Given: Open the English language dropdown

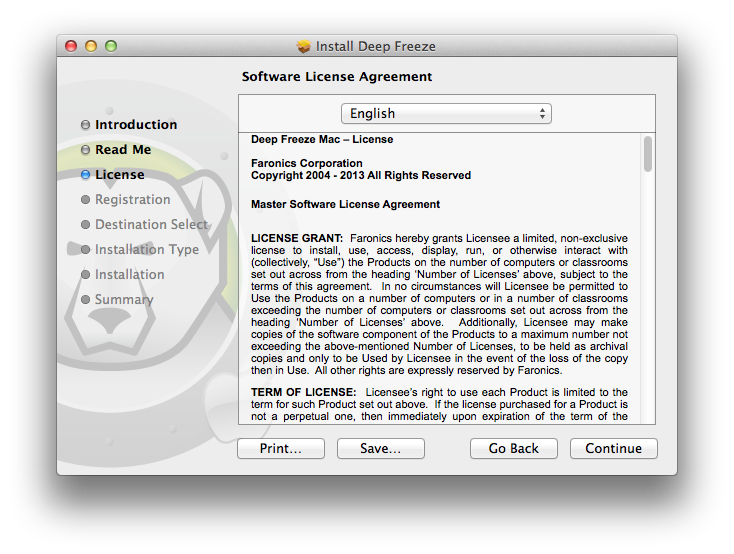Looking at the screenshot, I should [446, 113].
